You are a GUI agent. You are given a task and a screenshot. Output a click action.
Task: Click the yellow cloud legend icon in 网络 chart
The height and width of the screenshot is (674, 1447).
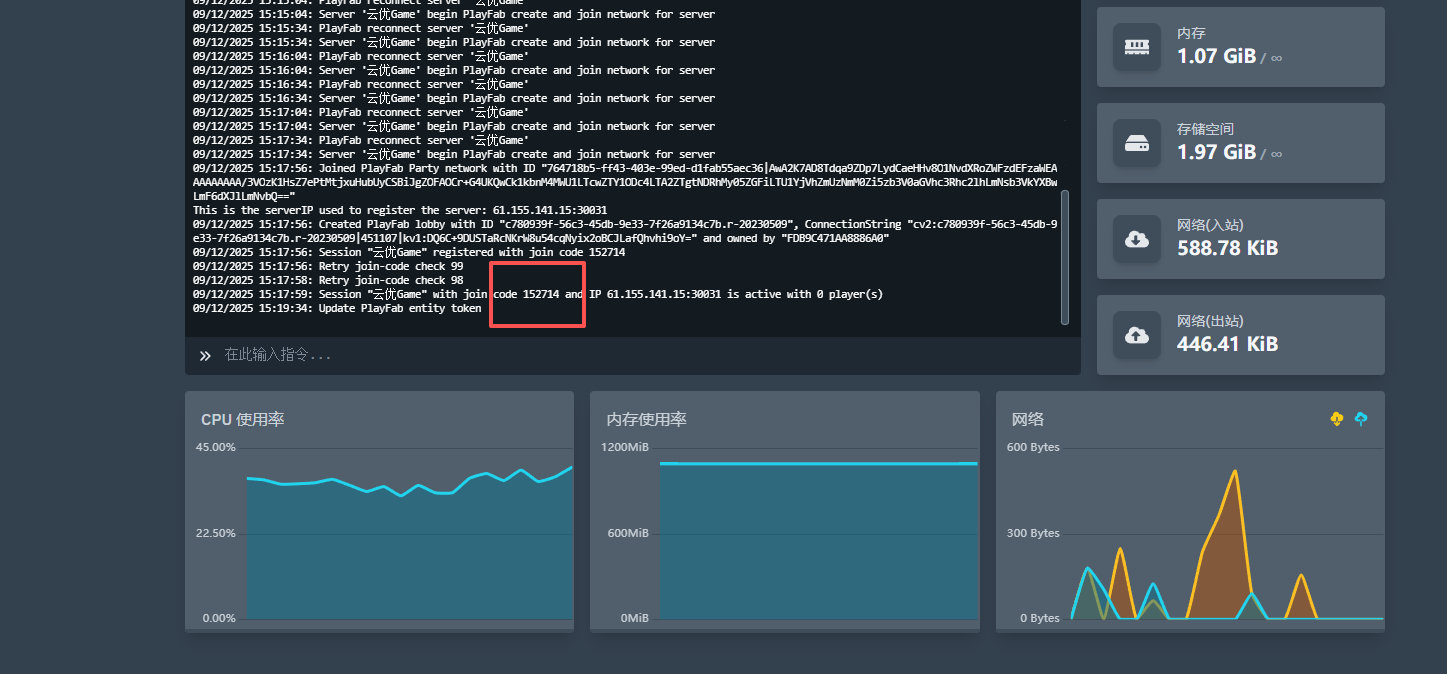1337,419
